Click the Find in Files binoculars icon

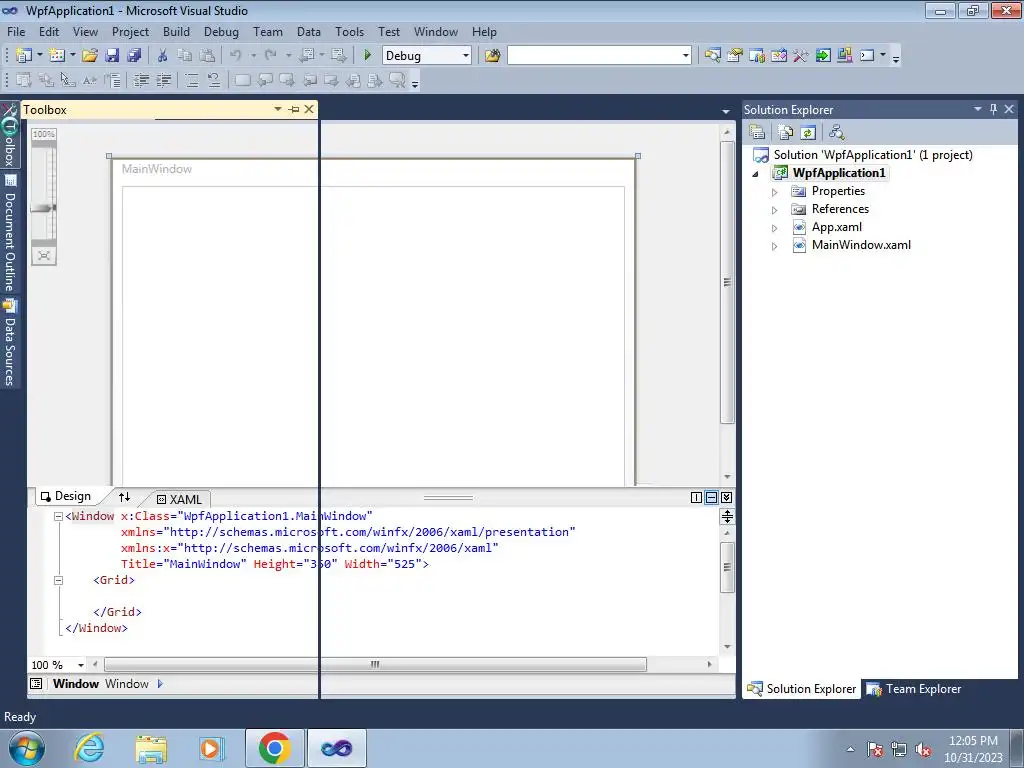(x=492, y=56)
